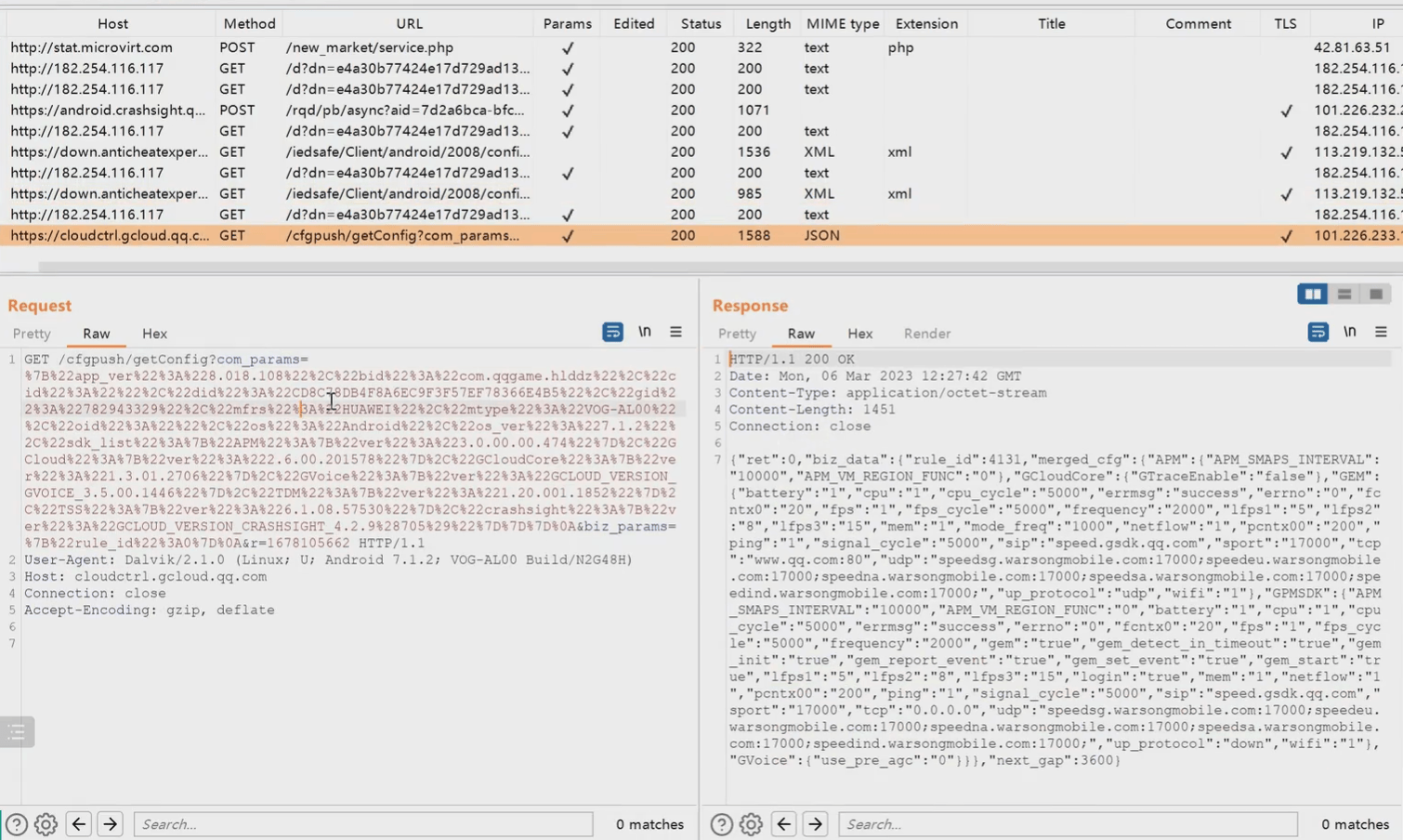The width and height of the screenshot is (1403, 840).
Task: Sort history by Length column
Action: (x=767, y=24)
